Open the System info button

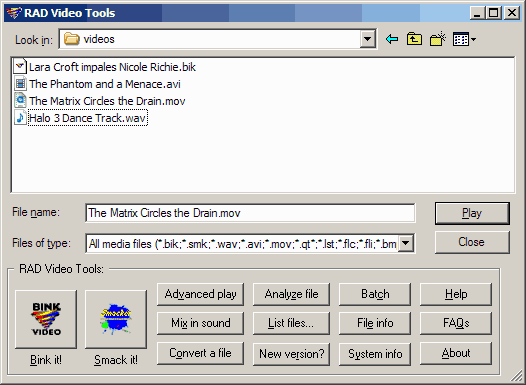[375, 354]
